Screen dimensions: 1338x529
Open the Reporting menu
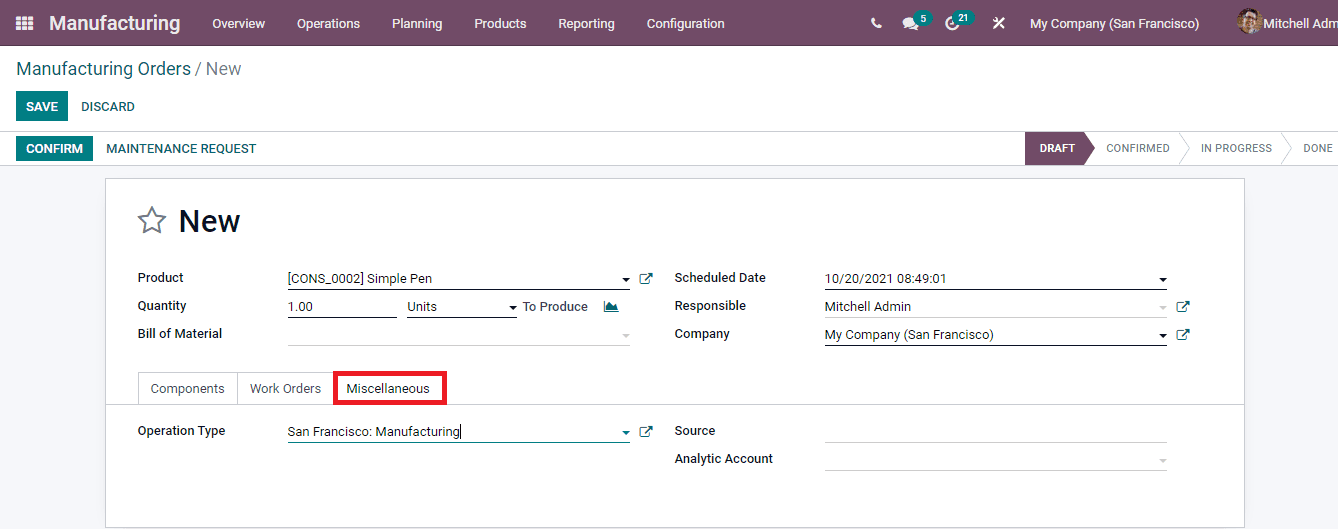click(586, 23)
